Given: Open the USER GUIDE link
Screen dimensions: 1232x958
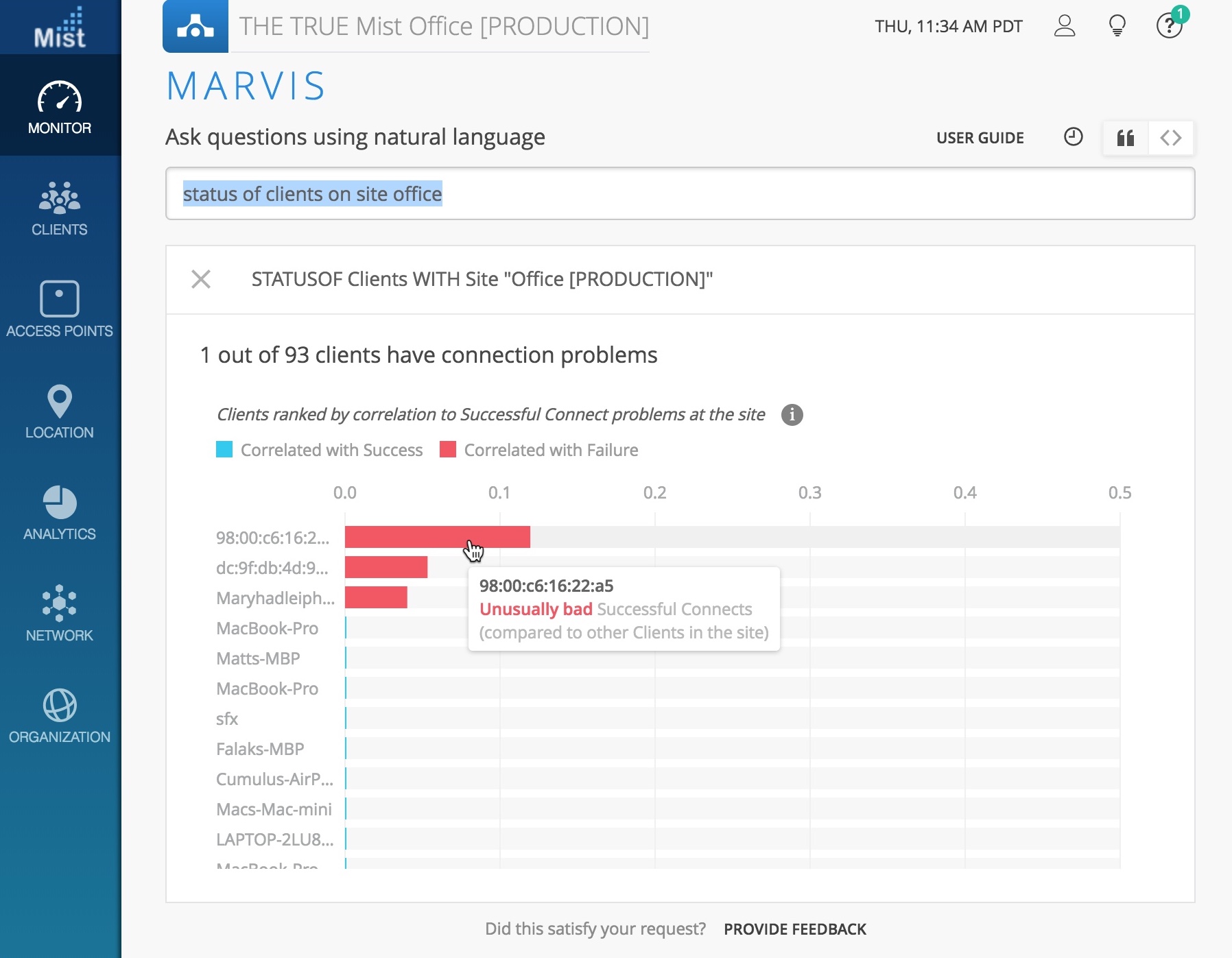Looking at the screenshot, I should 980,138.
